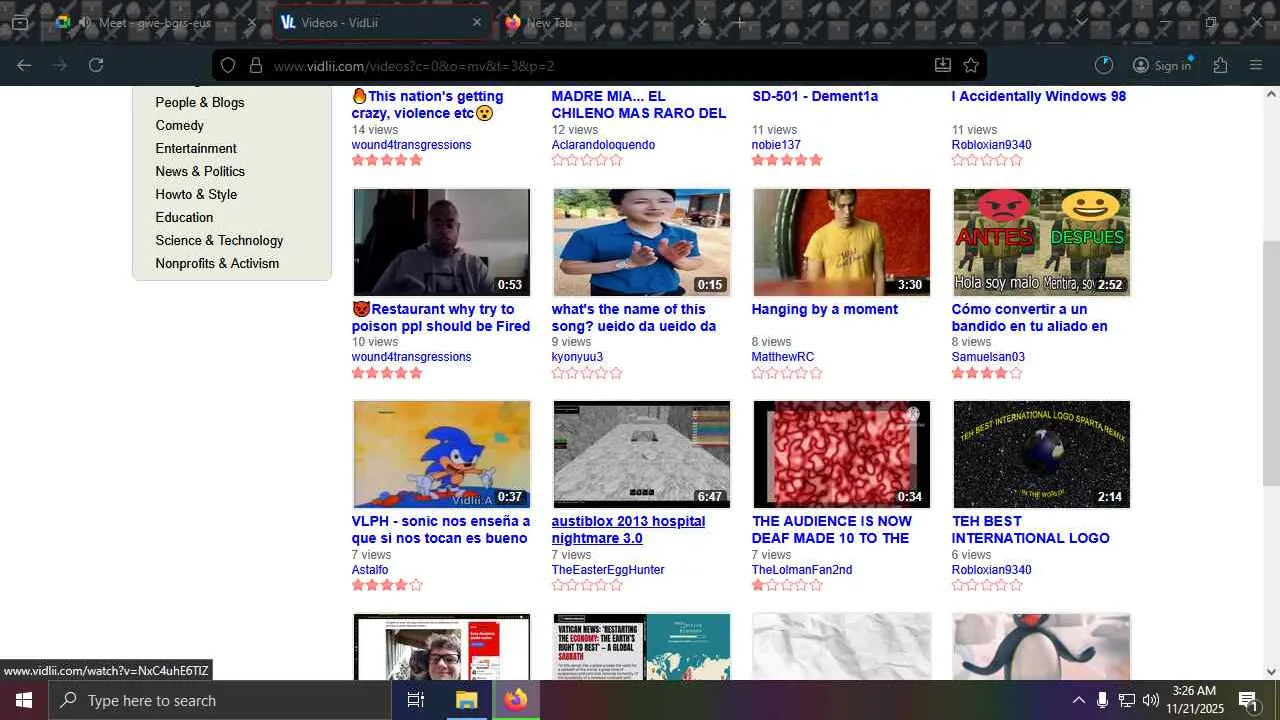Open 'austiblox 2013 hospital nightmare 3.0' link
This screenshot has width=1280, height=720.
coord(628,529)
